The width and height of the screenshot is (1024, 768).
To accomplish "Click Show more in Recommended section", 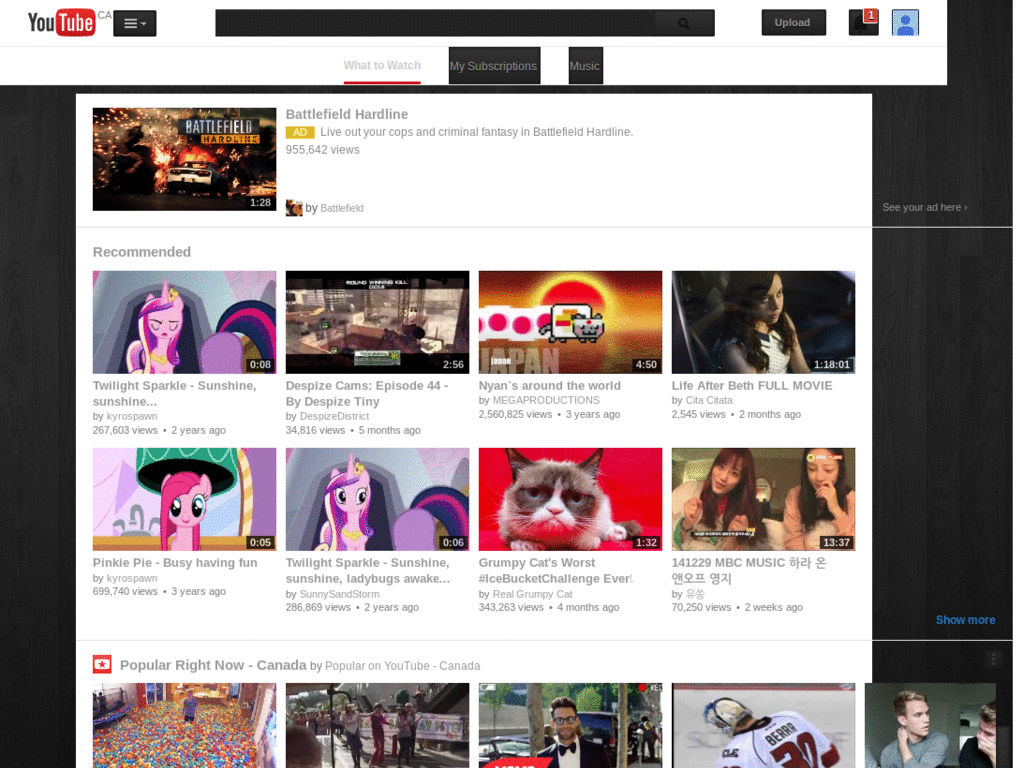I will click(965, 620).
